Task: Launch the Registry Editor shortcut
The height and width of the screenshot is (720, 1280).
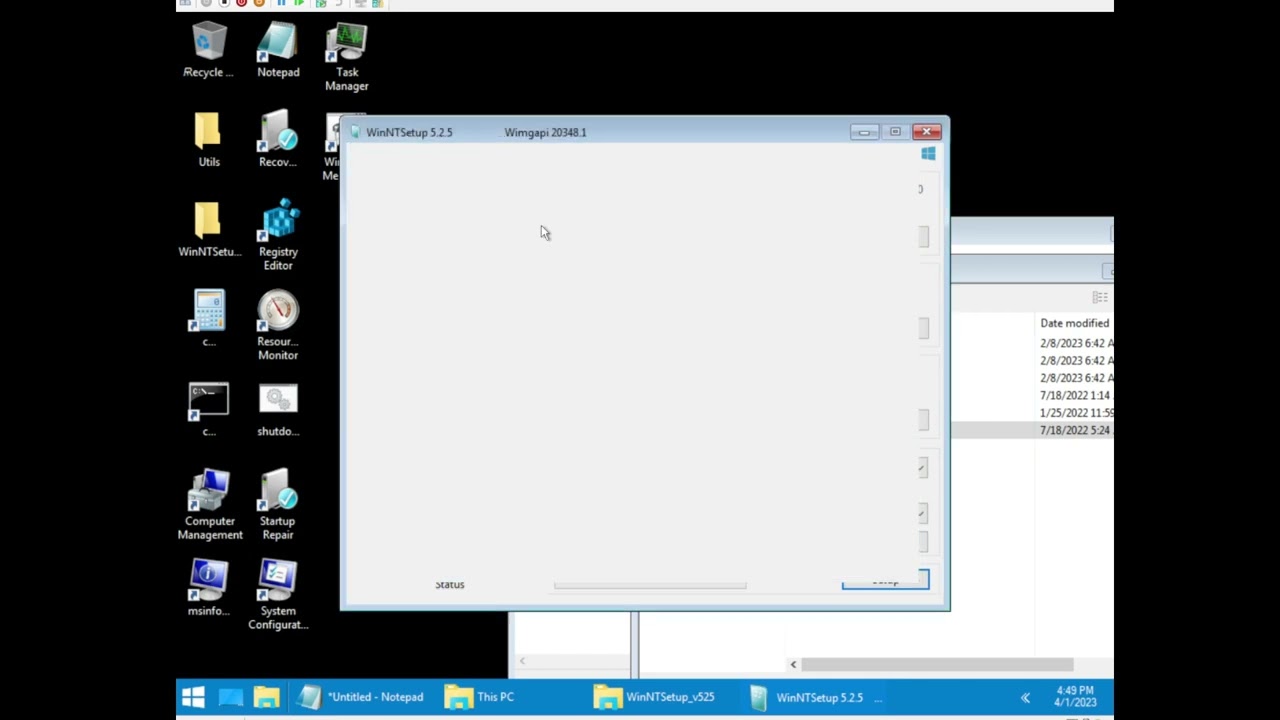Action: click(278, 236)
